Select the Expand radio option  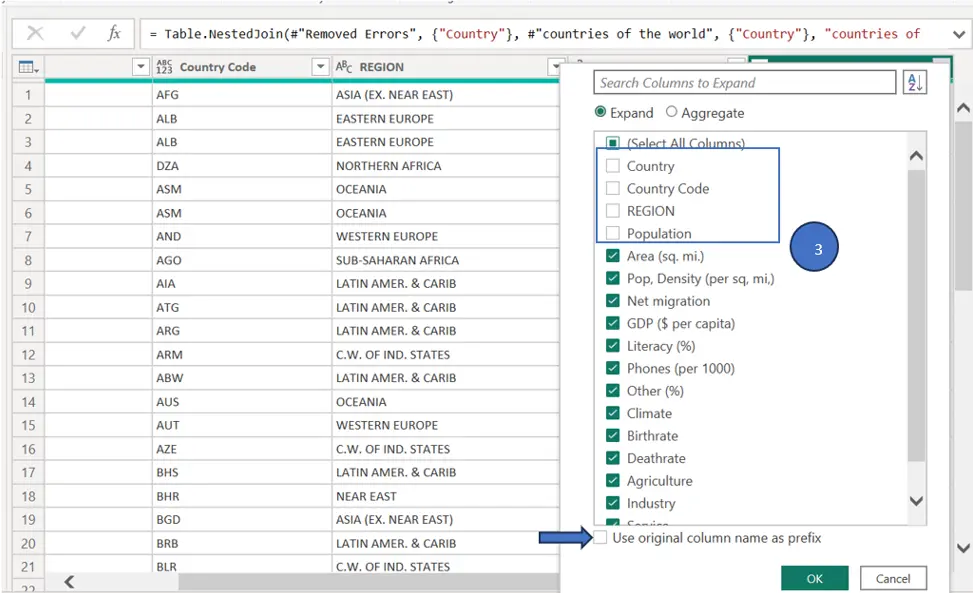click(600, 112)
